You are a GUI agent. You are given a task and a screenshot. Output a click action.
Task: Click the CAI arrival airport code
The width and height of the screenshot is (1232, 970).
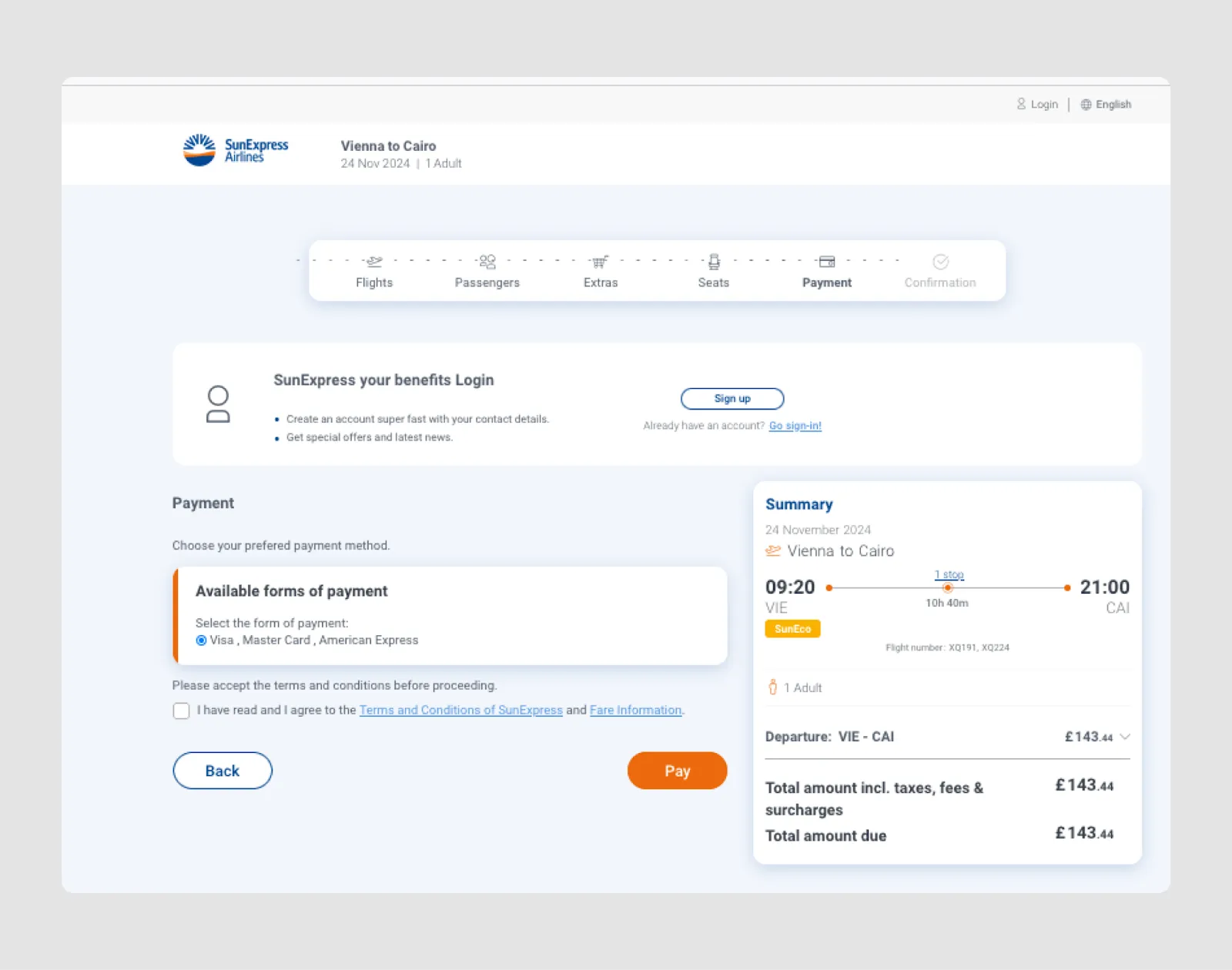click(x=1118, y=608)
